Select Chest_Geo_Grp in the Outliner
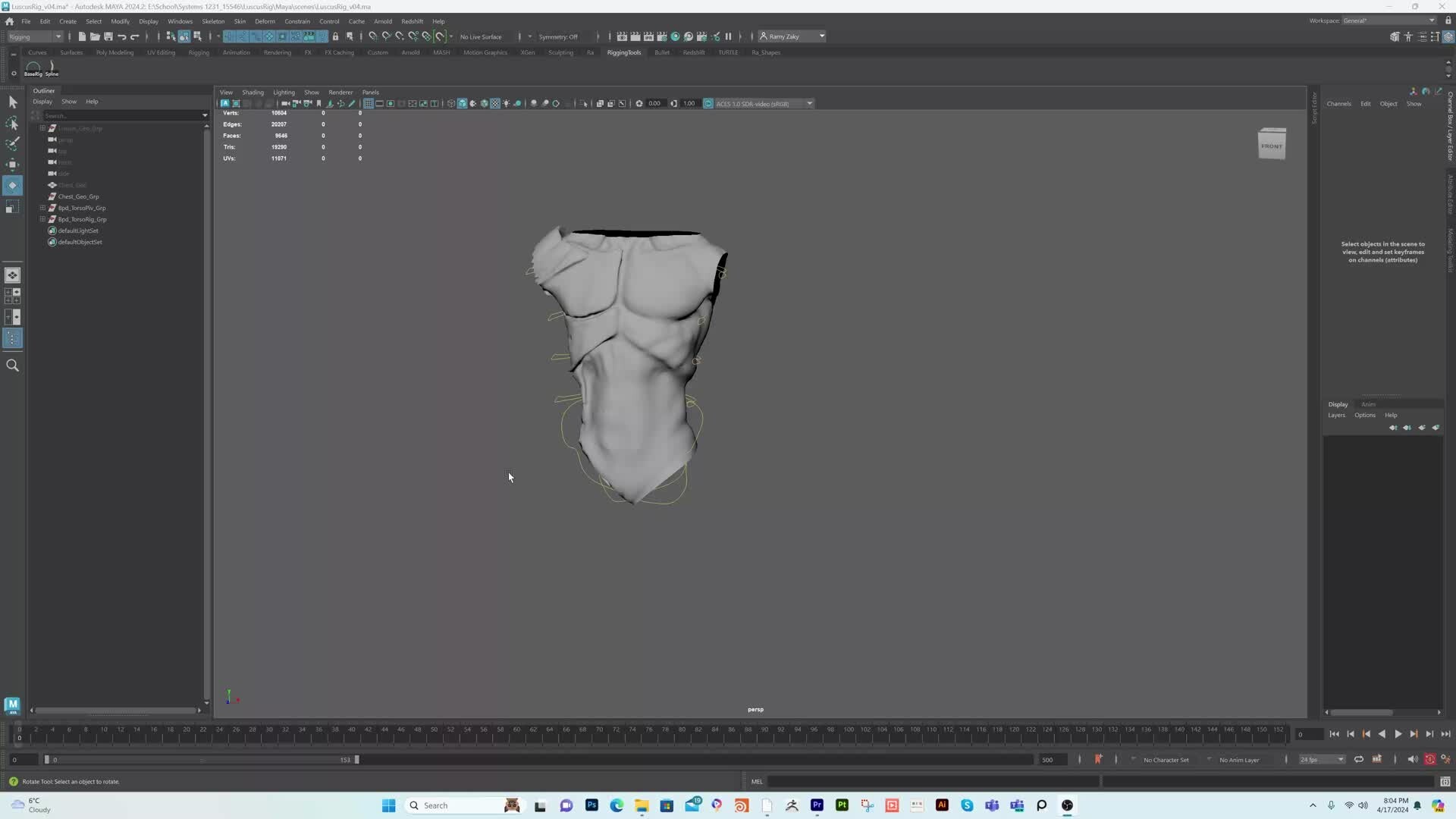 click(78, 196)
